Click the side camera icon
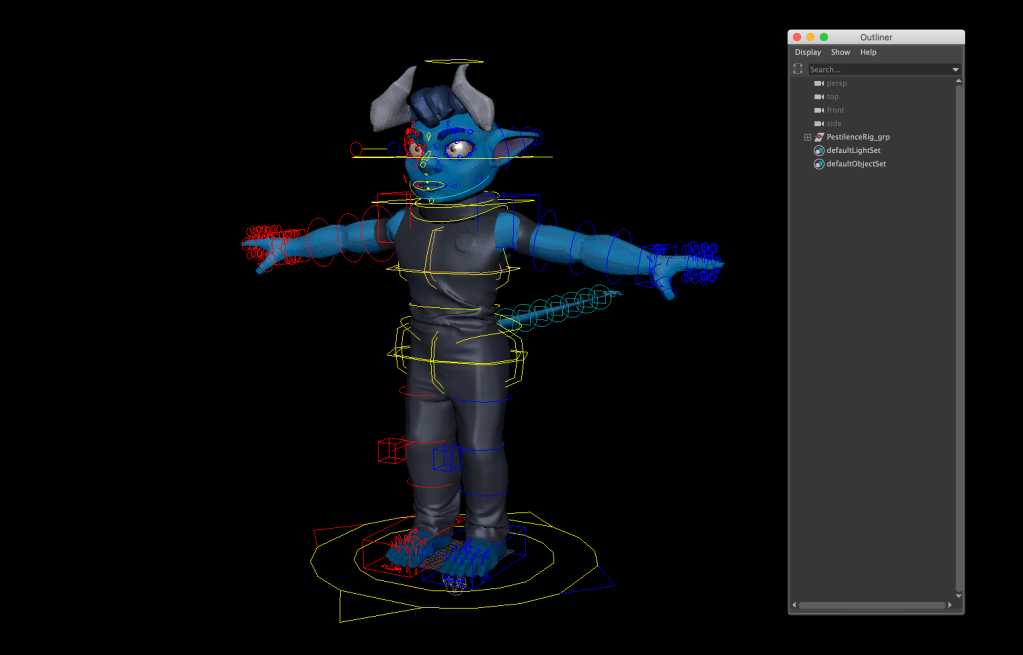This screenshot has width=1023, height=655. coord(819,123)
